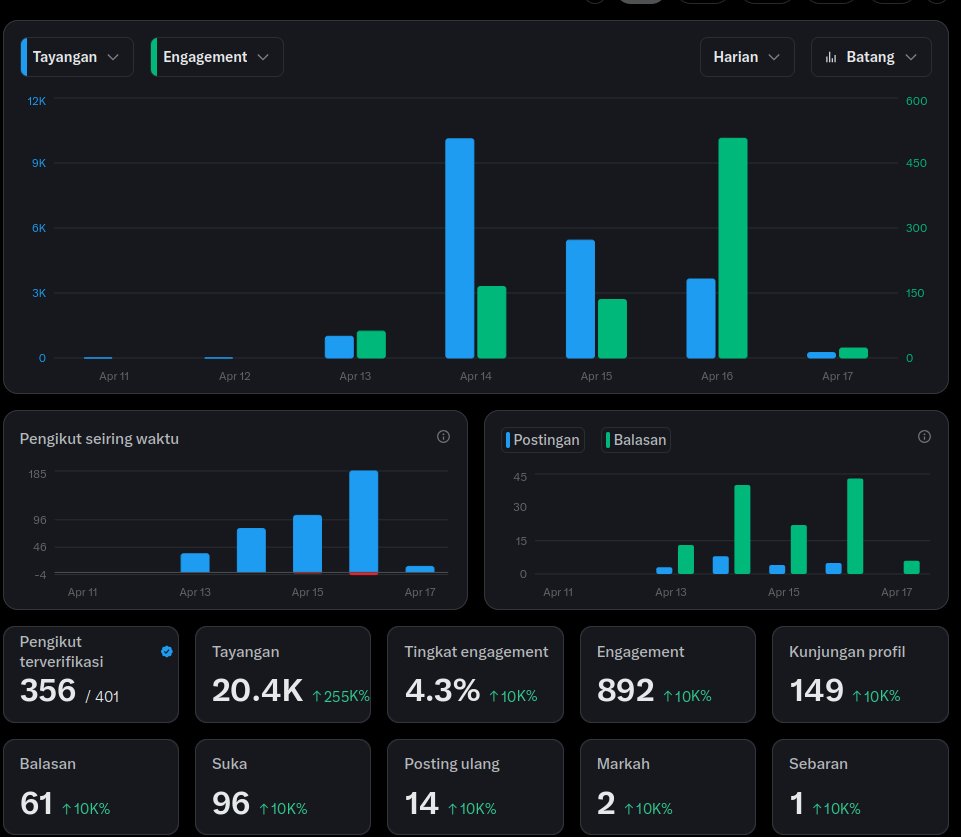Open the Tayangan metric dropdown
The width and height of the screenshot is (961, 837).
[77, 57]
